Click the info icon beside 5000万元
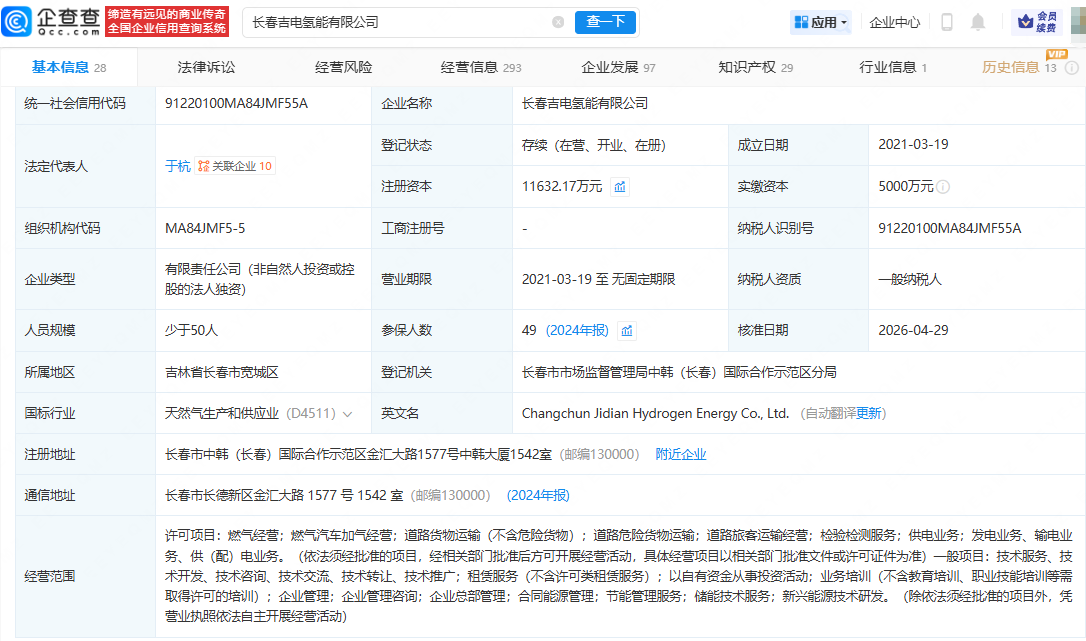This screenshot has width=1086, height=641. point(943,186)
